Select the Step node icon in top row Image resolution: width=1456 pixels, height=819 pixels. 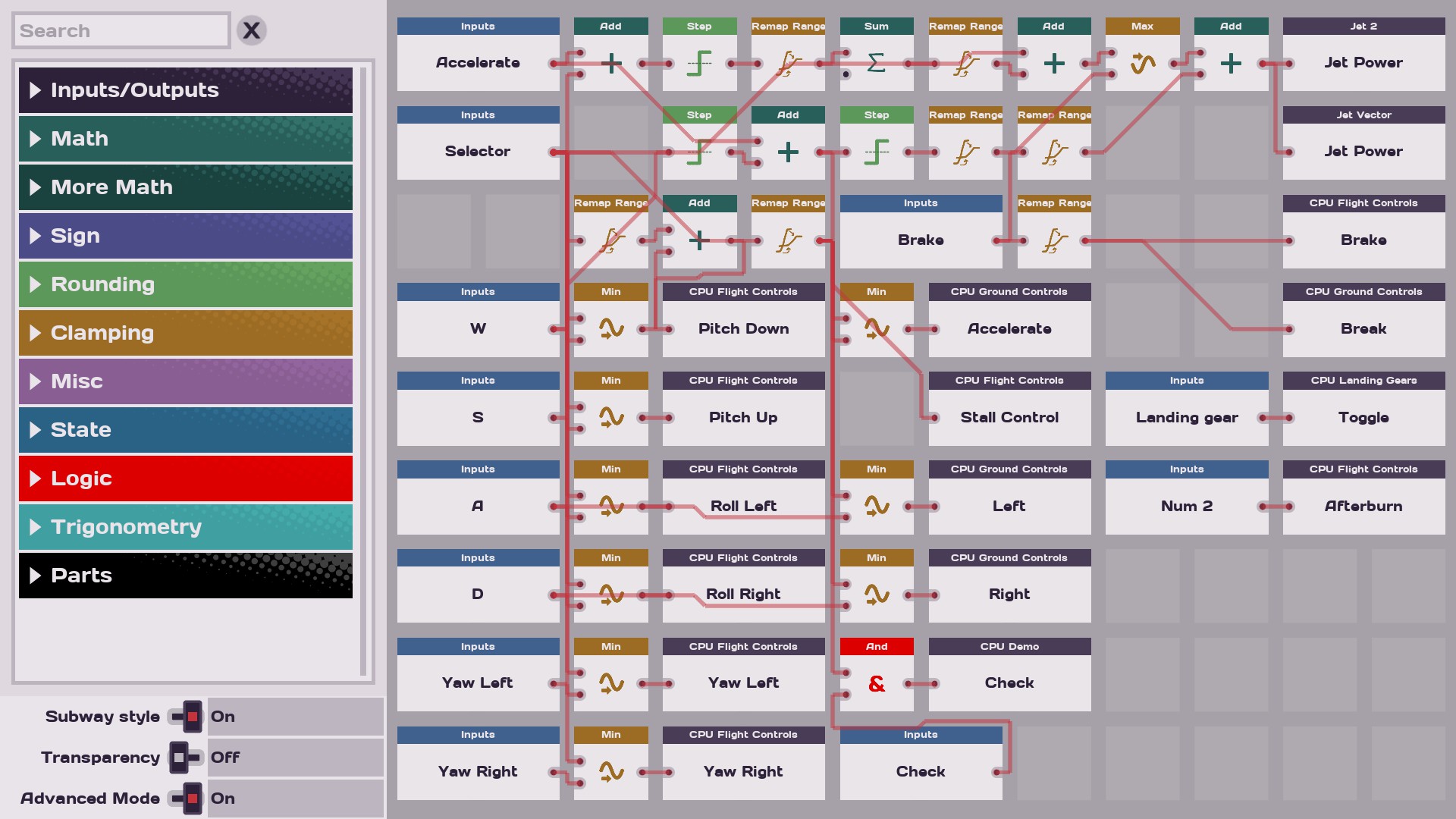[699, 63]
